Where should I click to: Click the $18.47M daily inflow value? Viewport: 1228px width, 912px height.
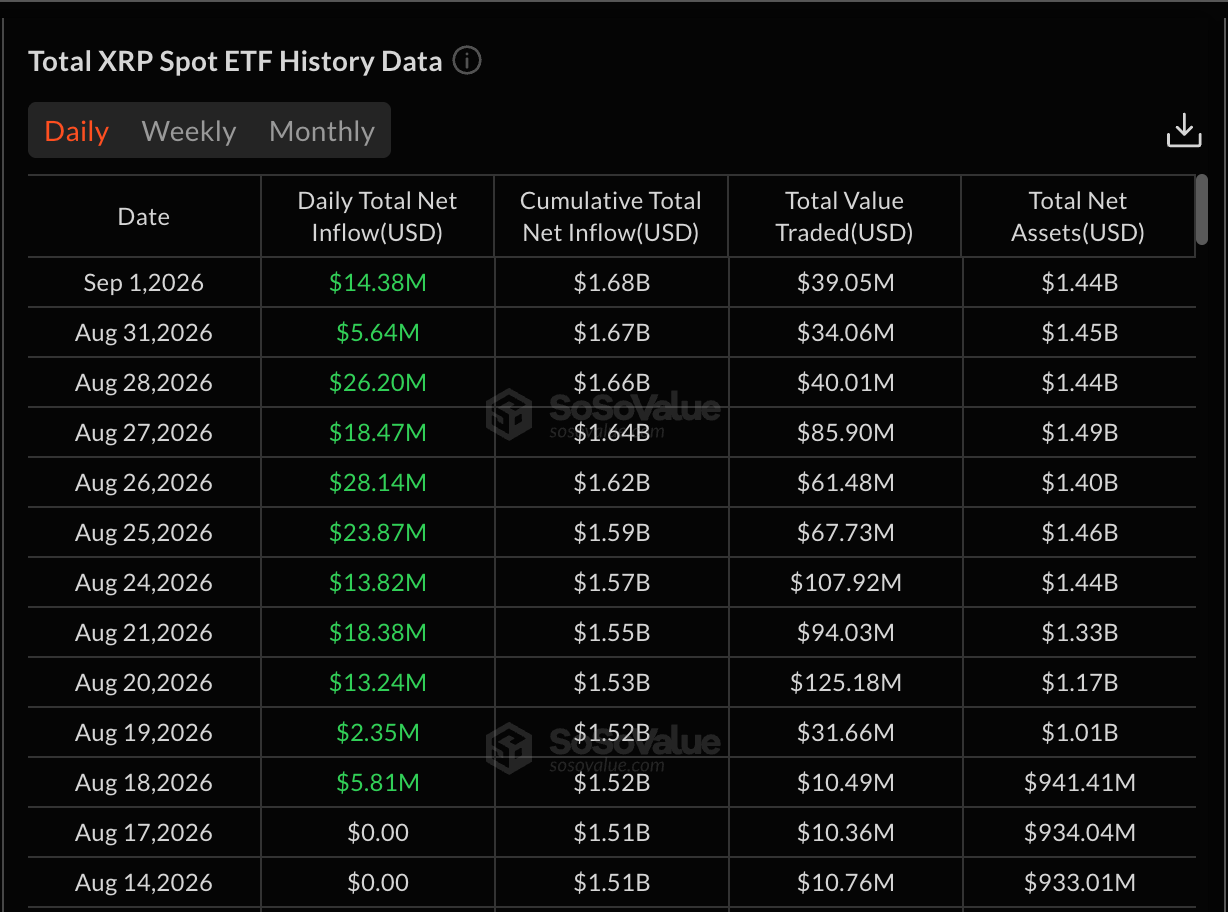click(378, 433)
